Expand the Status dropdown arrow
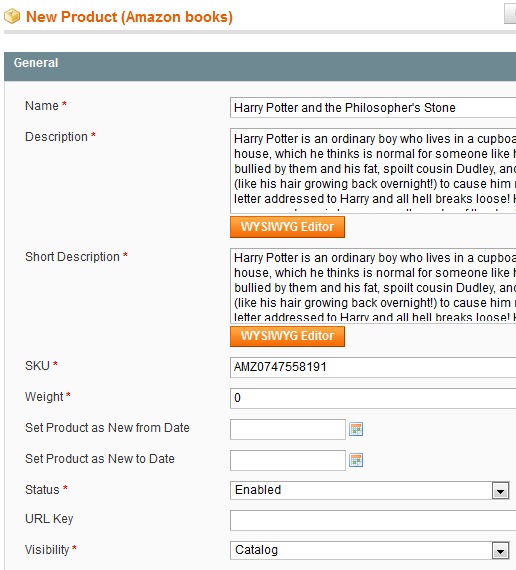 coord(500,491)
